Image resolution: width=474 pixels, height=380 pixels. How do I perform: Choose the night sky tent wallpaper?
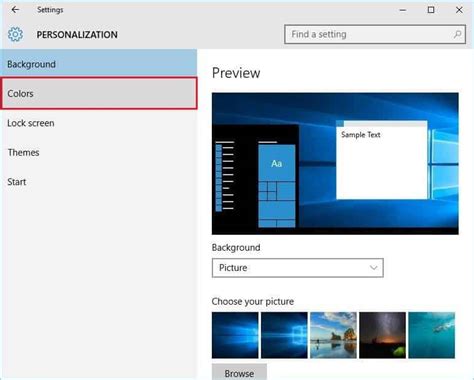point(382,335)
